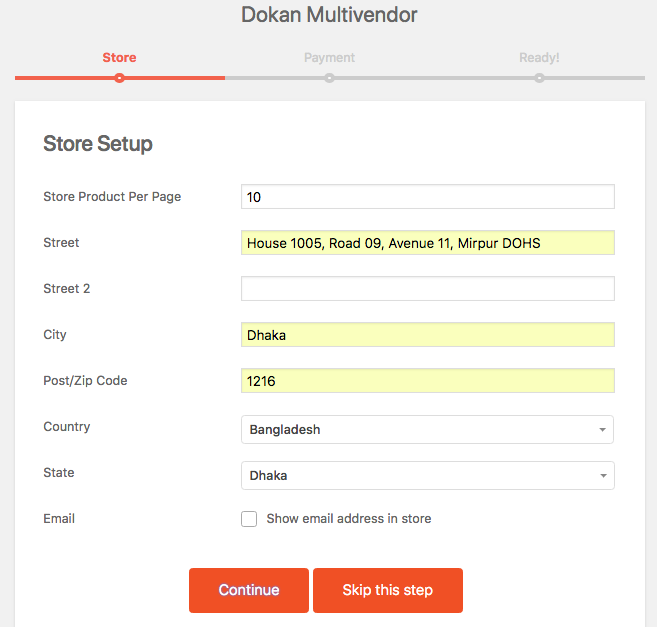Expand the Dhaka state combo box

(428, 476)
